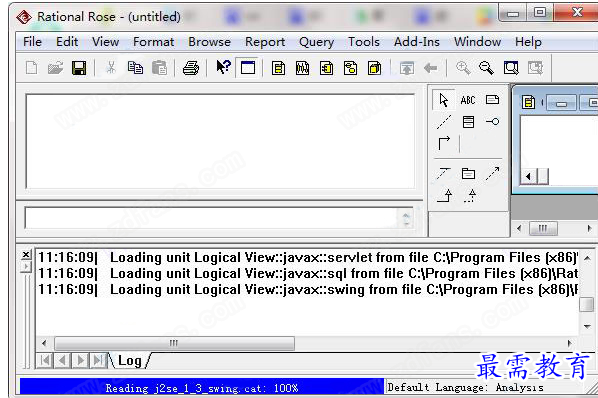Click the log horizontal scrollbar right arrow
Image resolution: width=598 pixels, height=398 pixels.
pos(570,343)
